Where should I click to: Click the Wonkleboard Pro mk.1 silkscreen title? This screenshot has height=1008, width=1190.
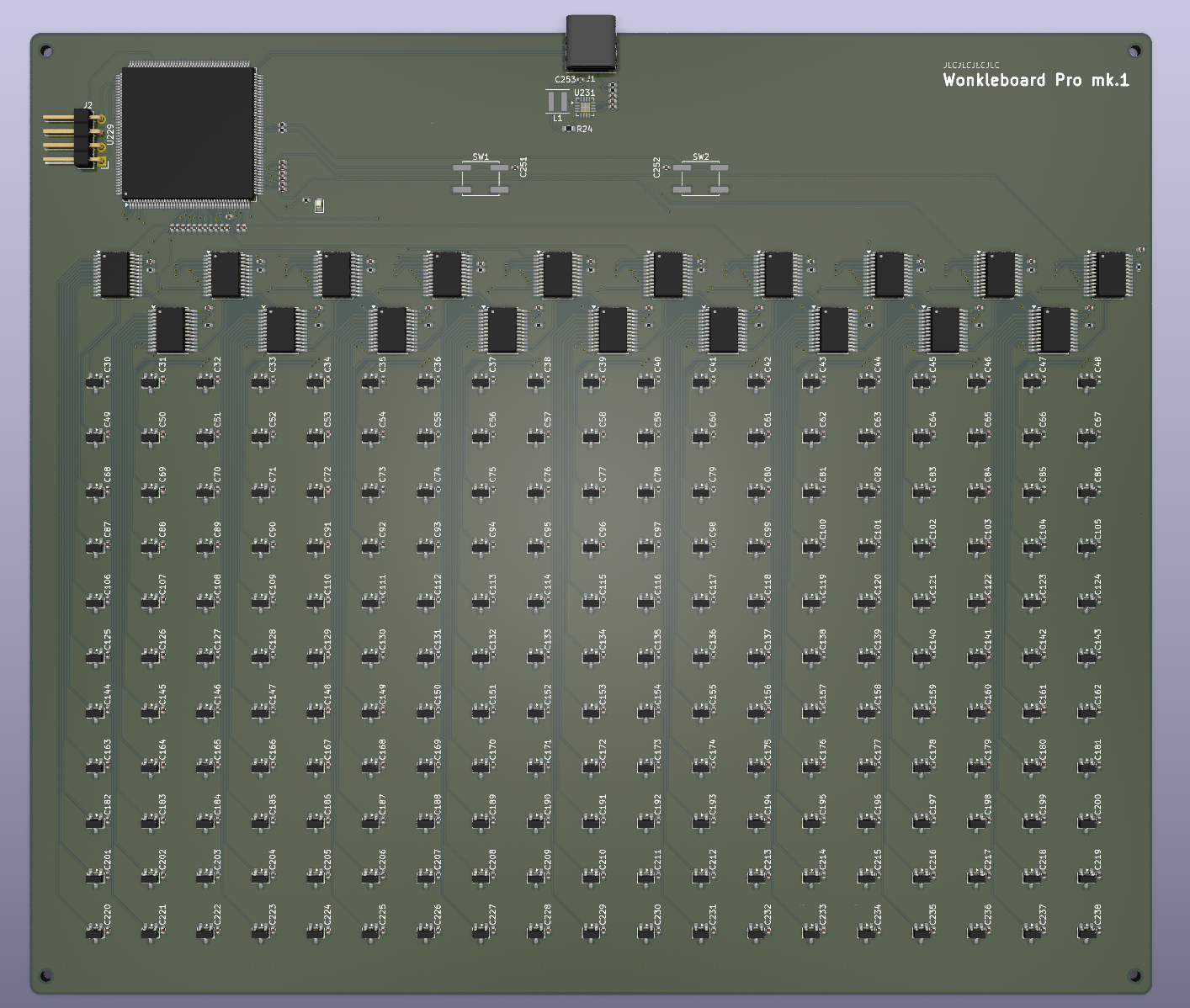pyautogui.click(x=1035, y=81)
